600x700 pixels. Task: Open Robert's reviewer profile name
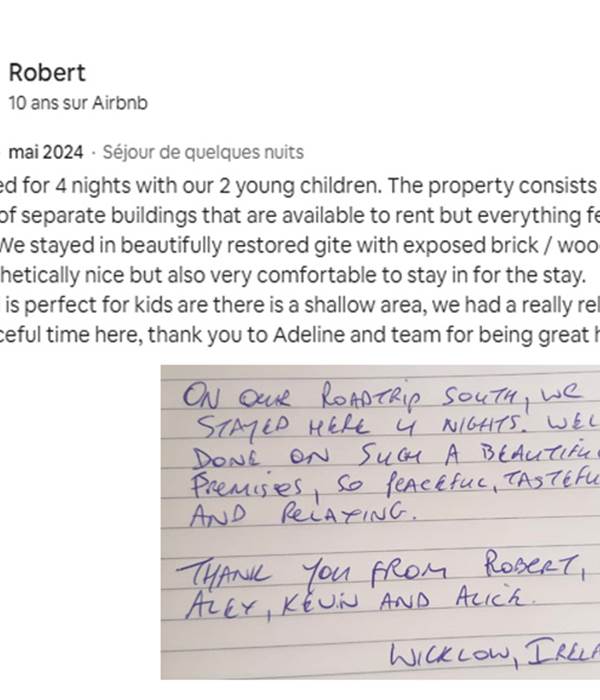[47, 73]
